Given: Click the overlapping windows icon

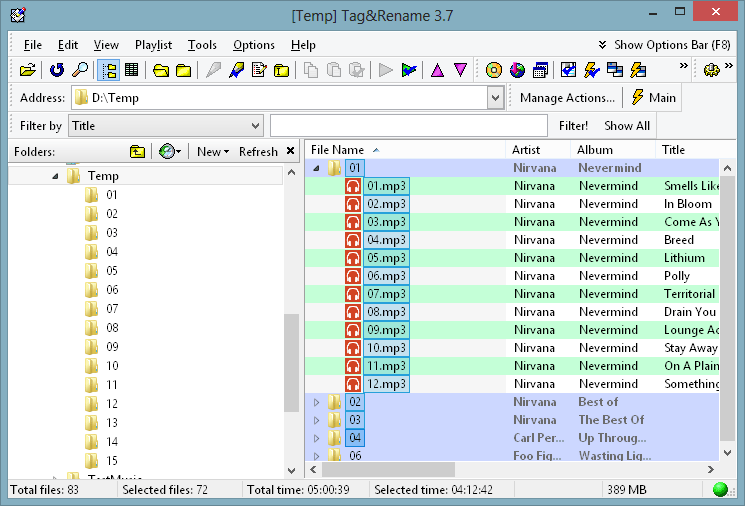Looking at the screenshot, I should (x=615, y=70).
